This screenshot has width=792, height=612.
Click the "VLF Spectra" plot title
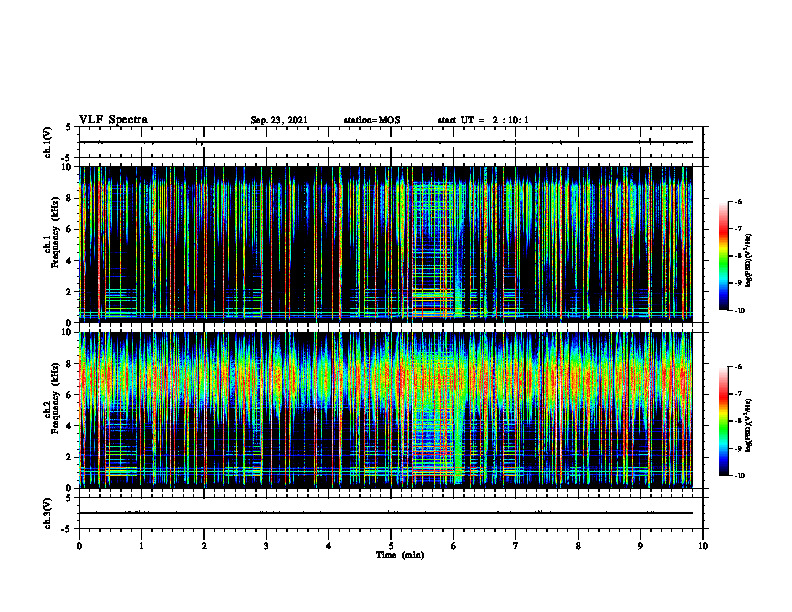coord(113,120)
